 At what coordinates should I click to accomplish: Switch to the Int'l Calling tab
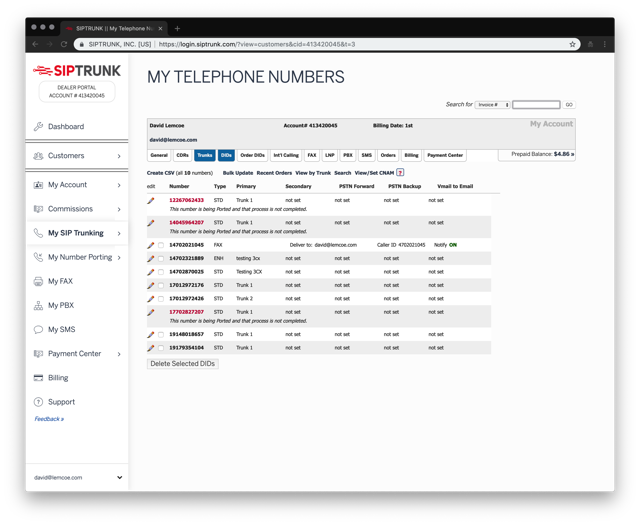[286, 155]
